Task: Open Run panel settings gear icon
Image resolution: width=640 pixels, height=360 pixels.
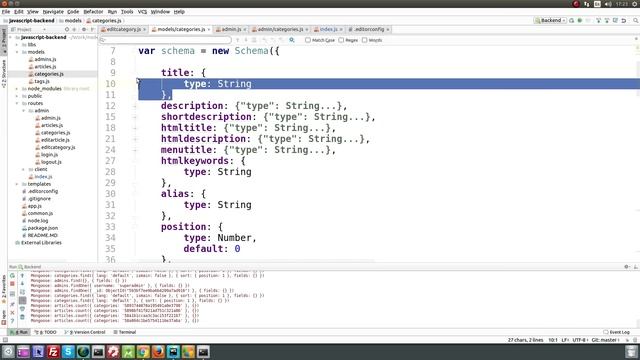Action: tap(627, 267)
